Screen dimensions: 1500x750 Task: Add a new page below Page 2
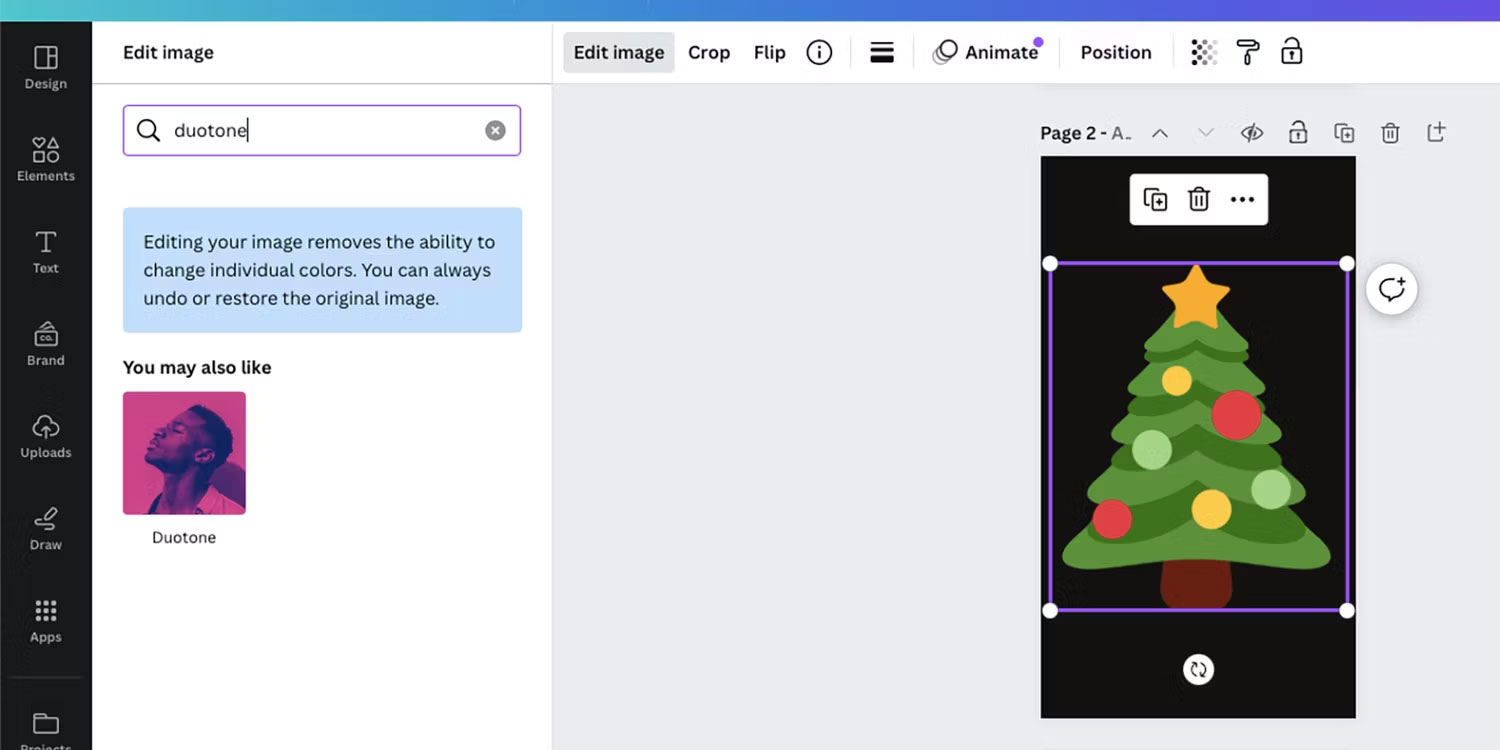pyautogui.click(x=1437, y=132)
